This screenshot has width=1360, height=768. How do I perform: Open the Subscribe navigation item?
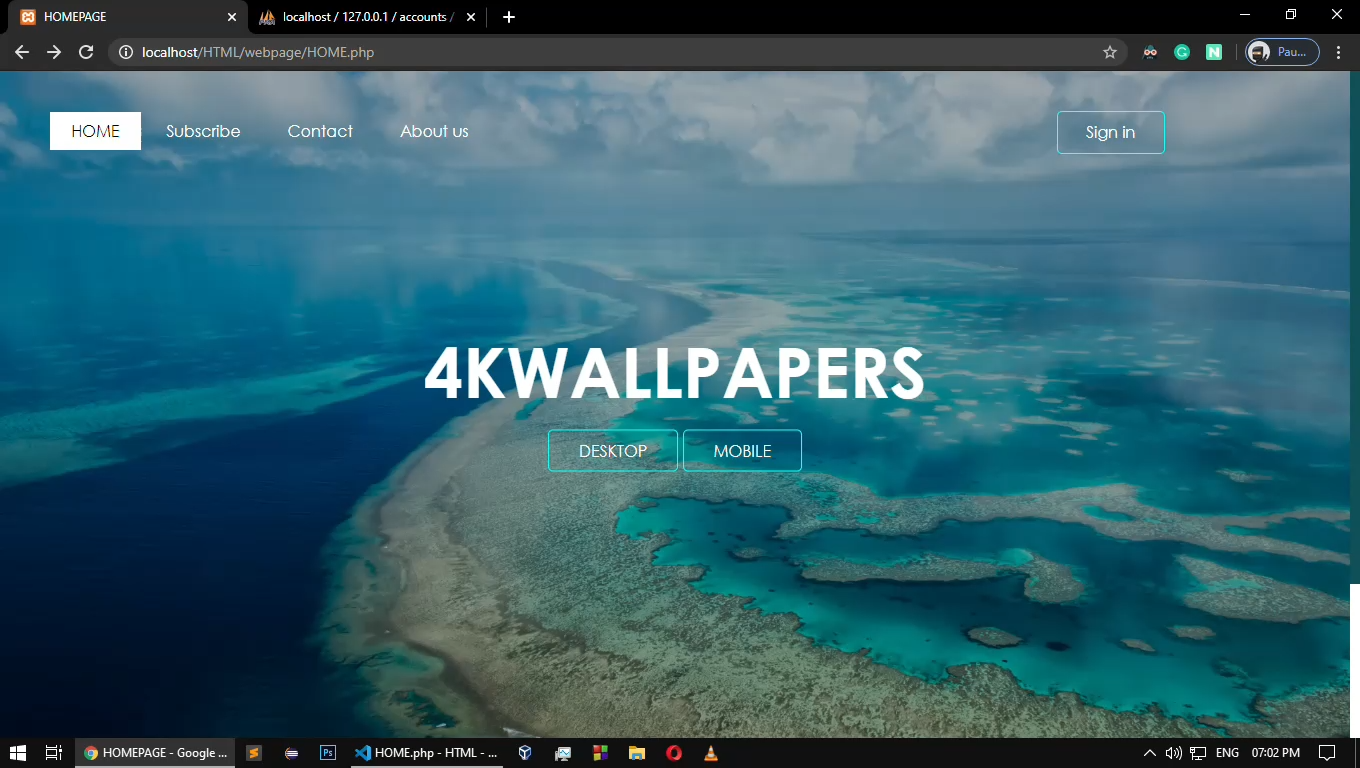click(x=202, y=131)
